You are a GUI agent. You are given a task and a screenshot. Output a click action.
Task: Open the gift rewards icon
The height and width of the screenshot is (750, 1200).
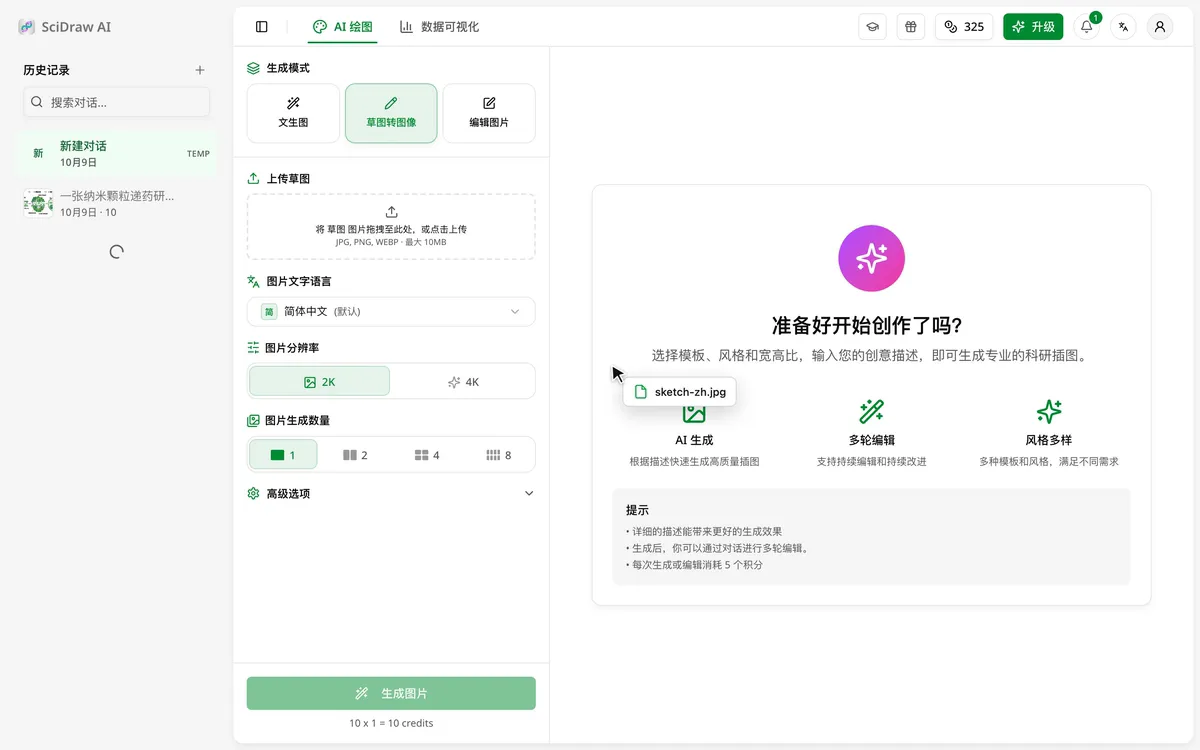pyautogui.click(x=910, y=27)
